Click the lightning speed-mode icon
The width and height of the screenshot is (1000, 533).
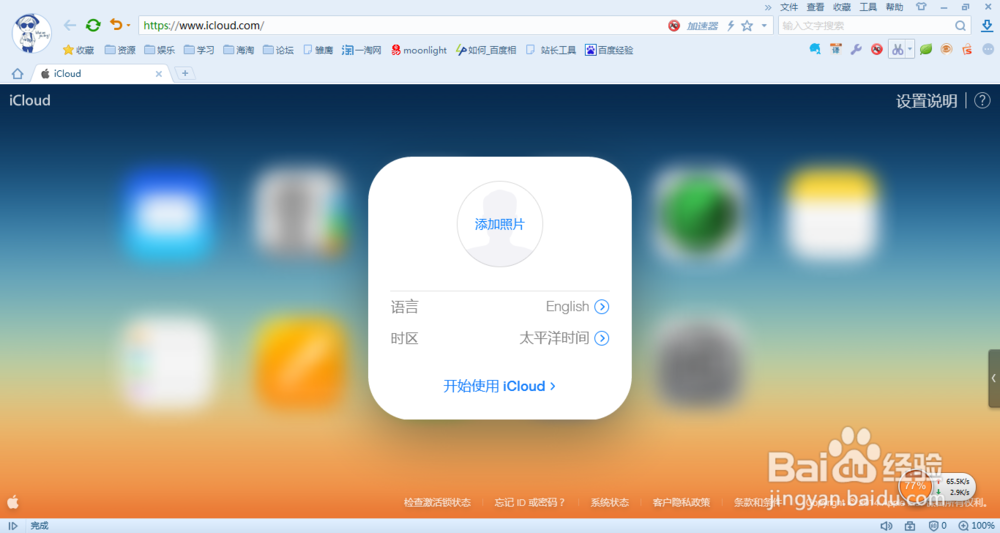click(731, 26)
